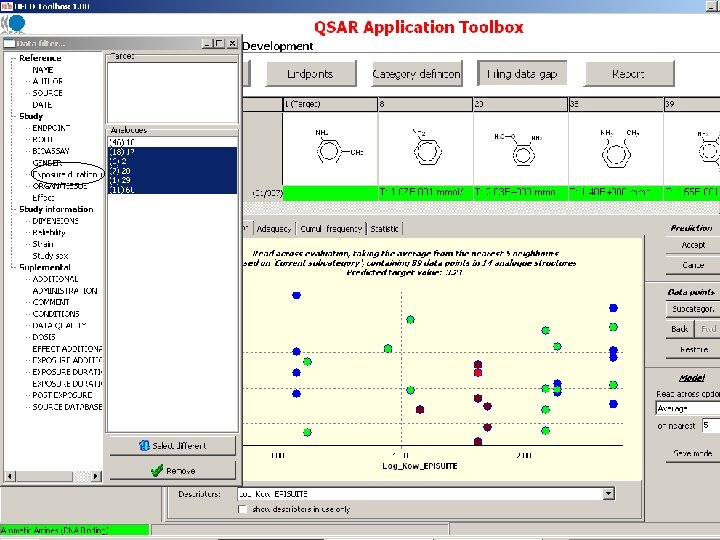The image size is (720, 540).
Task: Select the structure thumbnail in column 20
Action: (x=521, y=148)
